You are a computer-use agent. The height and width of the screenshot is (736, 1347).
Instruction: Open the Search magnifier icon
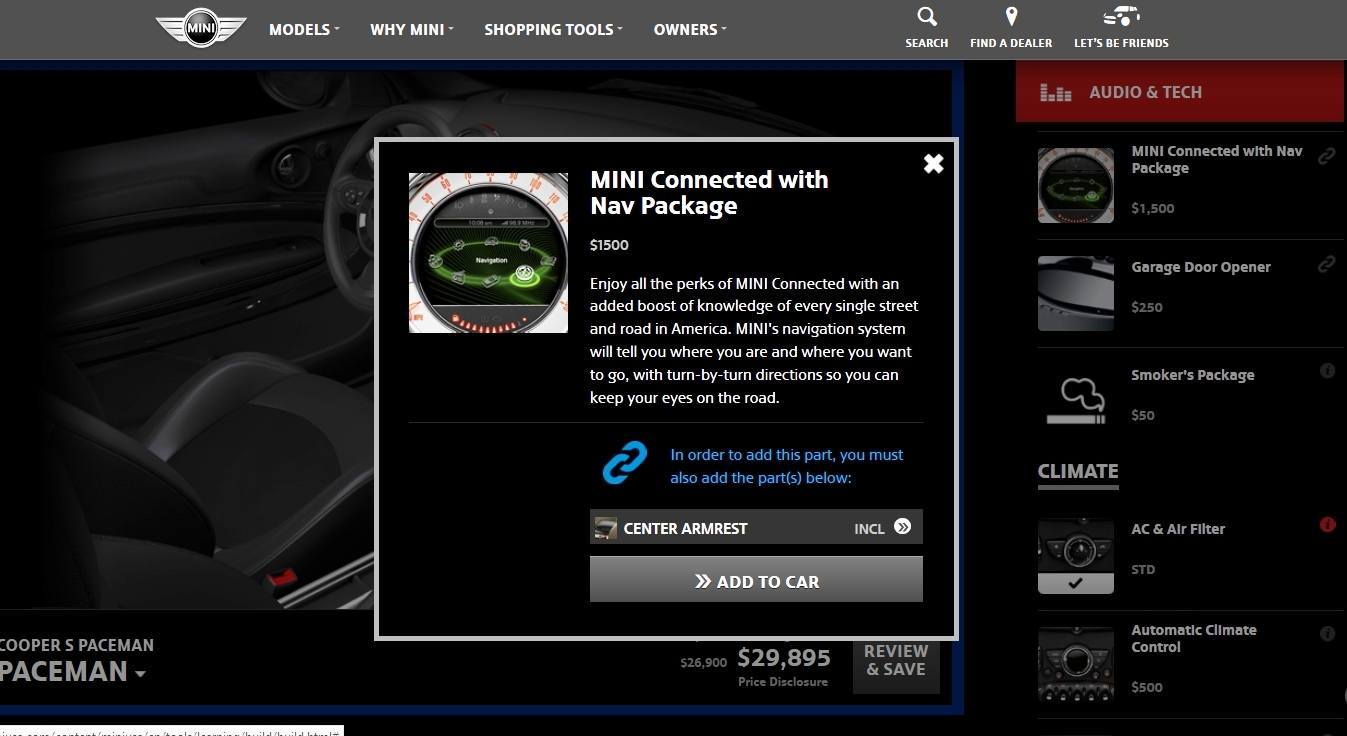(x=927, y=17)
